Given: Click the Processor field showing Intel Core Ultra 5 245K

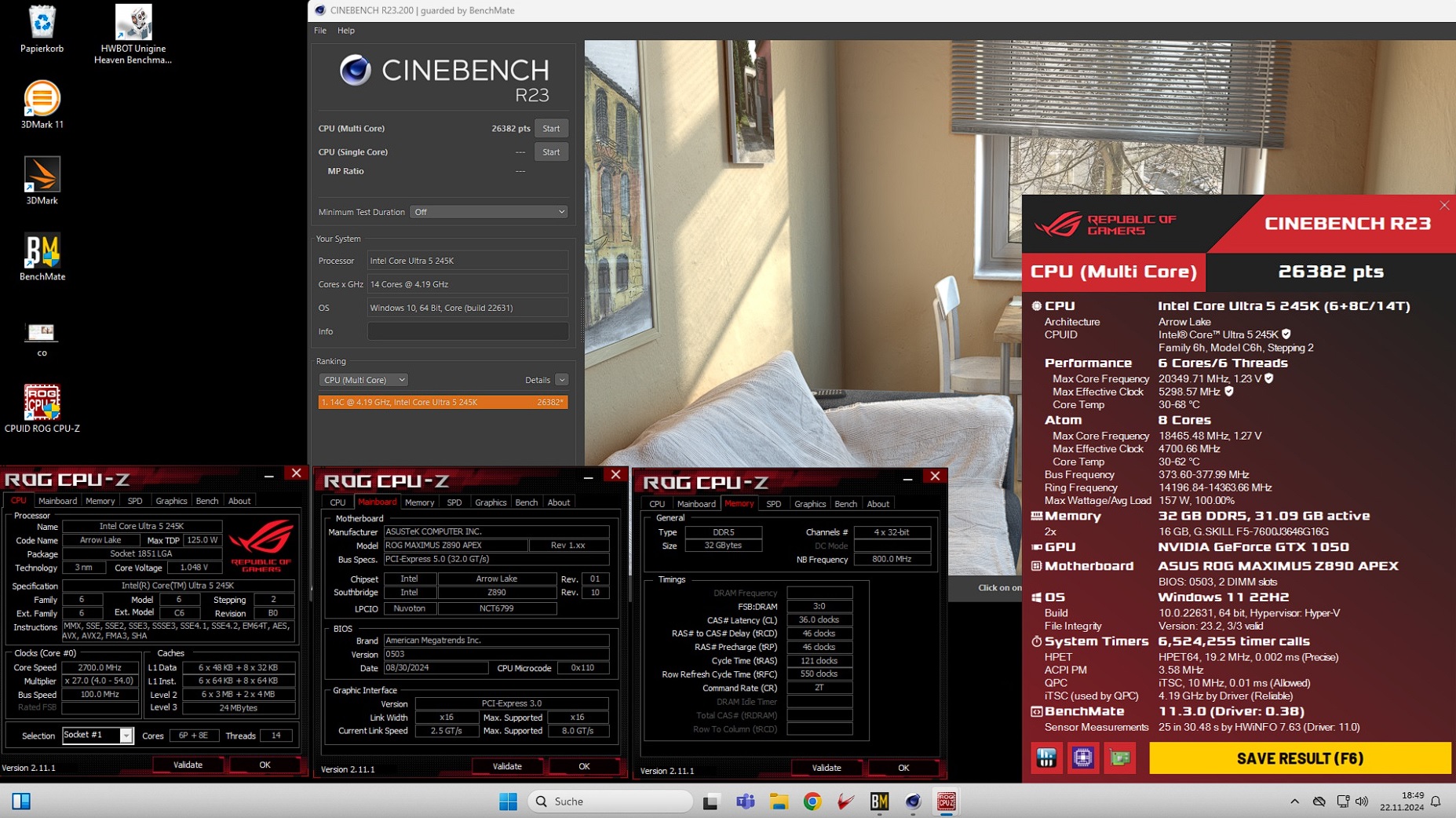Looking at the screenshot, I should coord(468,261).
